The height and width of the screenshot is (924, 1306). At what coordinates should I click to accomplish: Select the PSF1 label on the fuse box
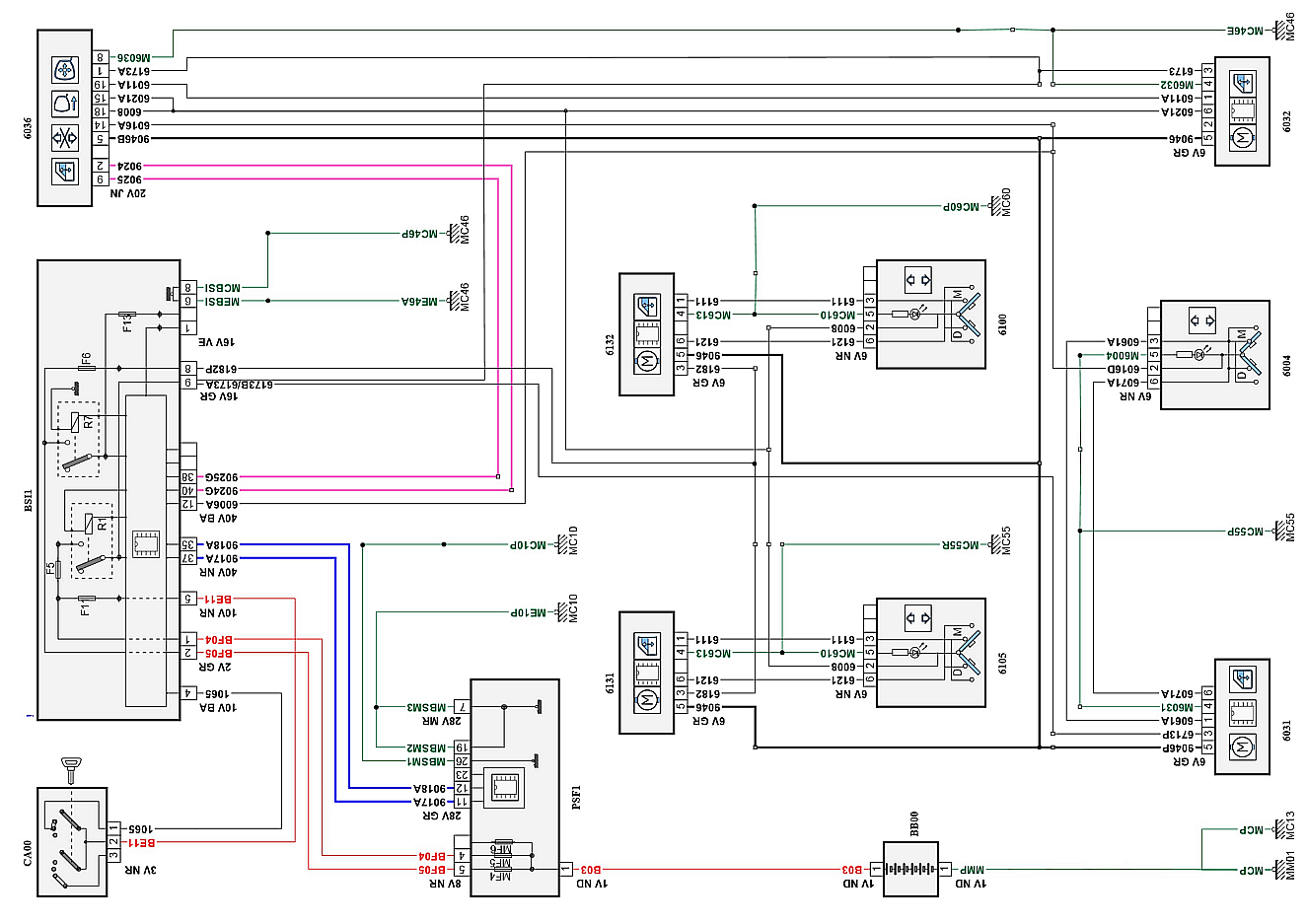coord(575,797)
